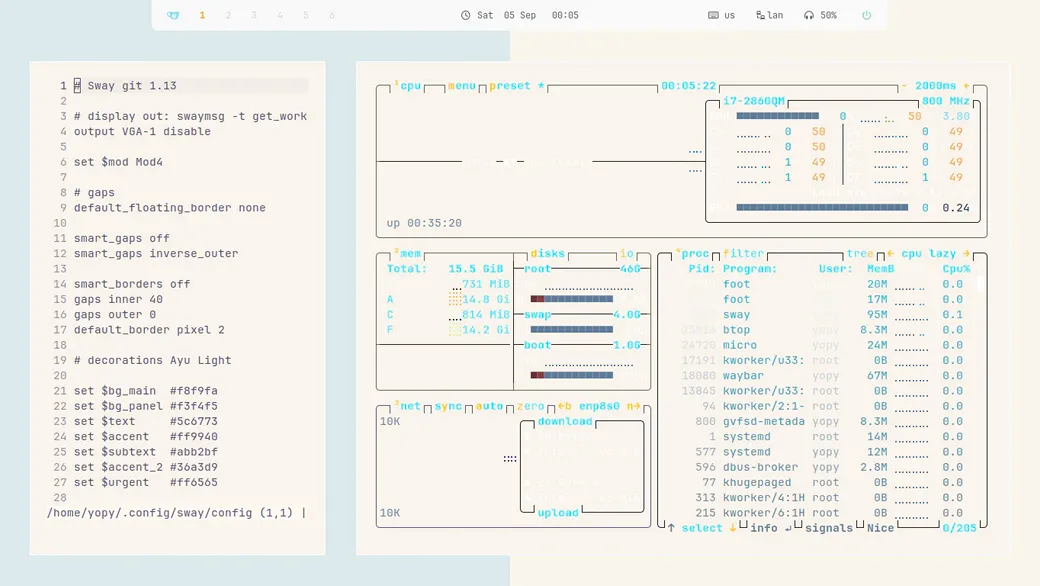Open the btop menu
Image resolution: width=1040 pixels, height=586 pixels.
point(462,86)
